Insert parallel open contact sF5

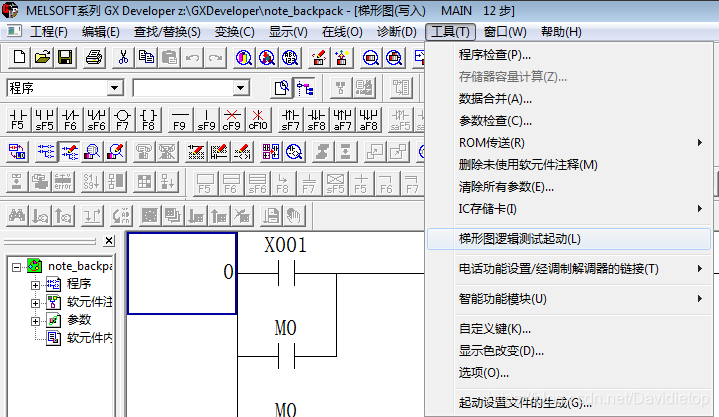44,120
